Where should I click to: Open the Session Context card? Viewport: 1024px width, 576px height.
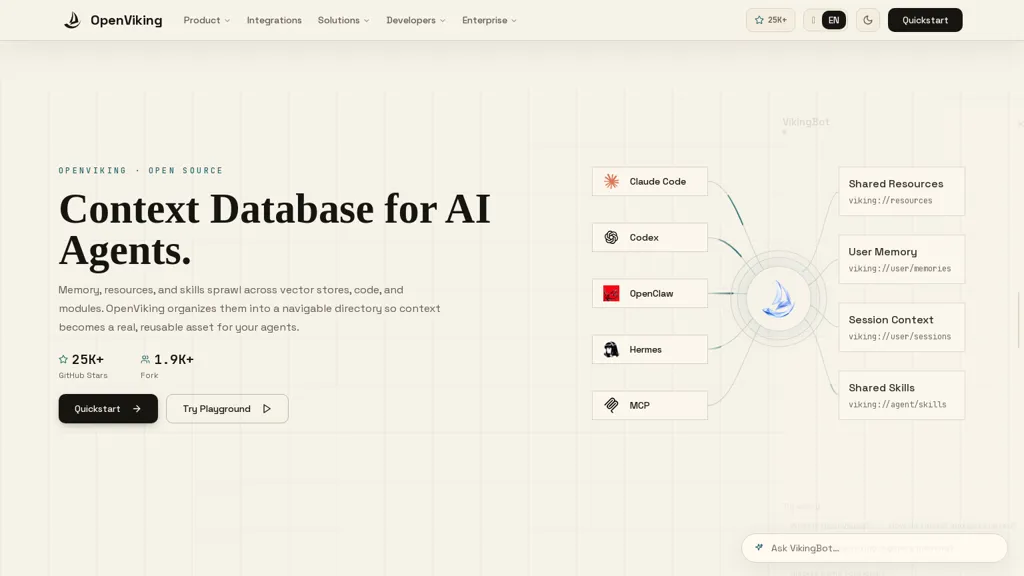click(x=901, y=327)
